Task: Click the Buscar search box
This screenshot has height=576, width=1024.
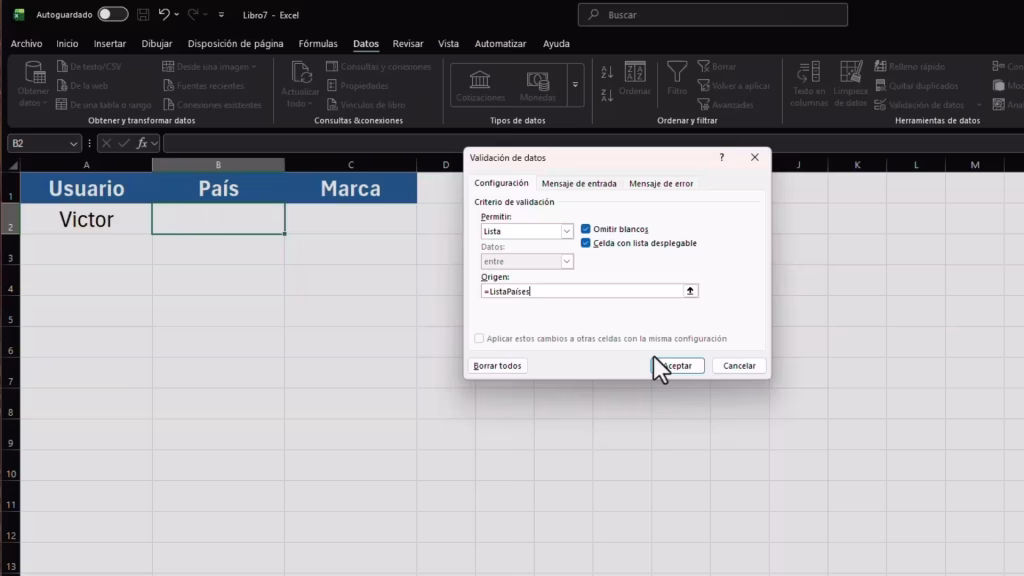Action: coord(712,14)
